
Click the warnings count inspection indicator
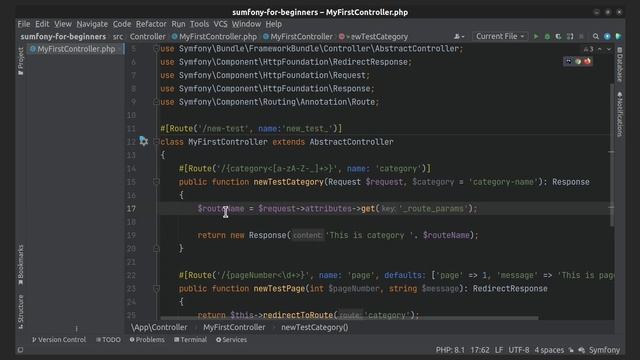click(589, 49)
